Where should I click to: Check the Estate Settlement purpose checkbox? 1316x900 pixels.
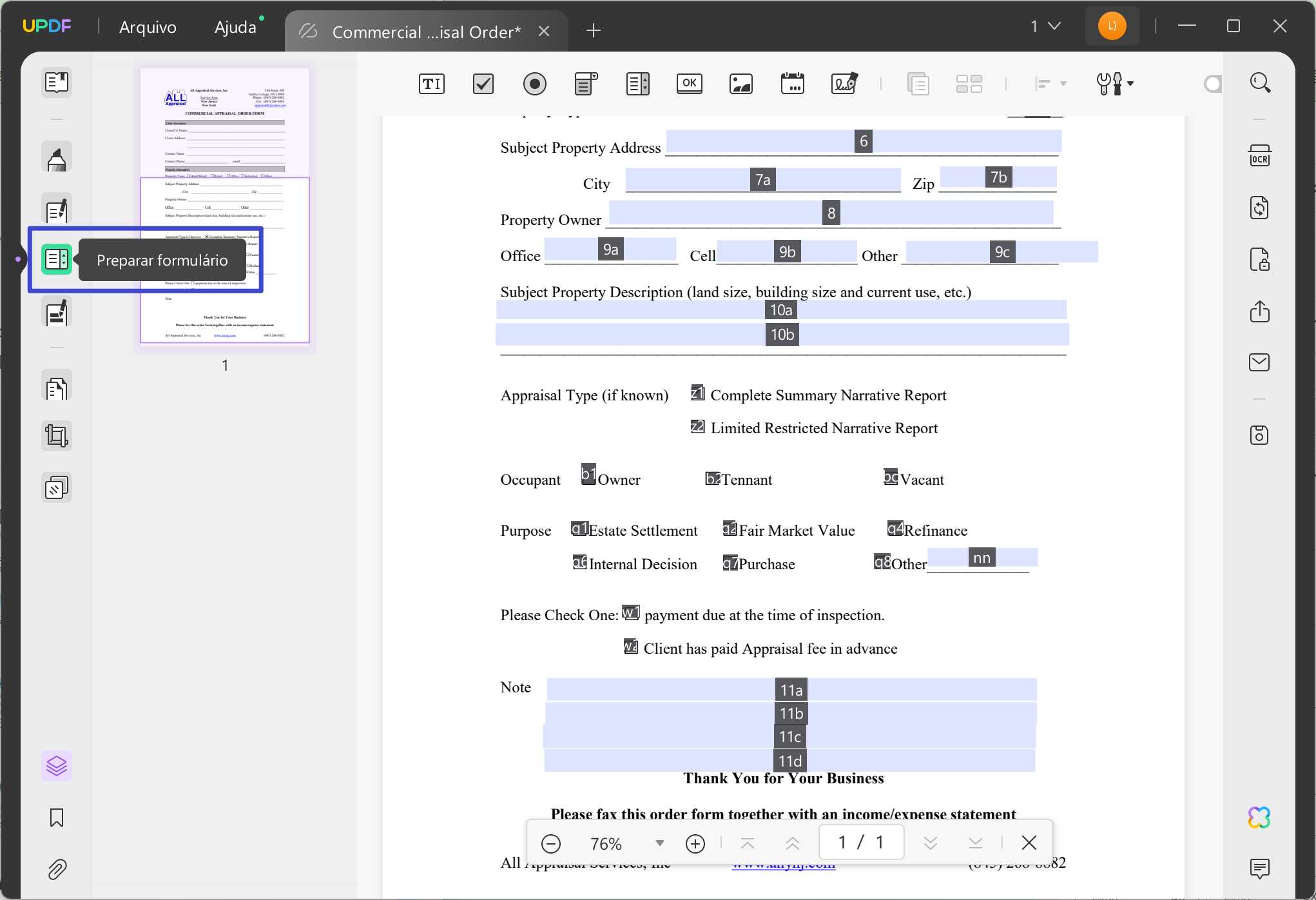(x=579, y=529)
